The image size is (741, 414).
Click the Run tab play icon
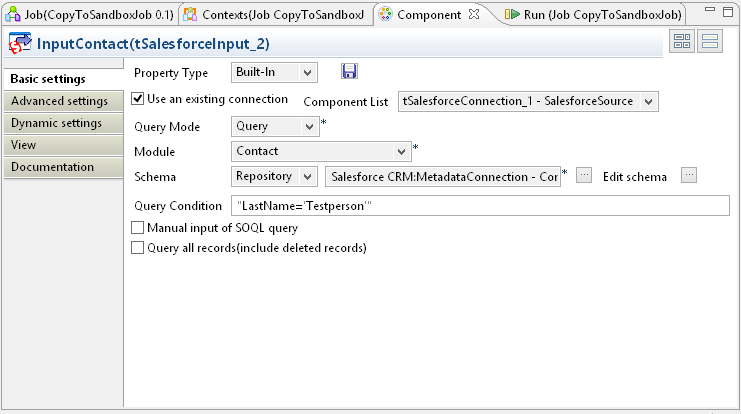(x=512, y=14)
